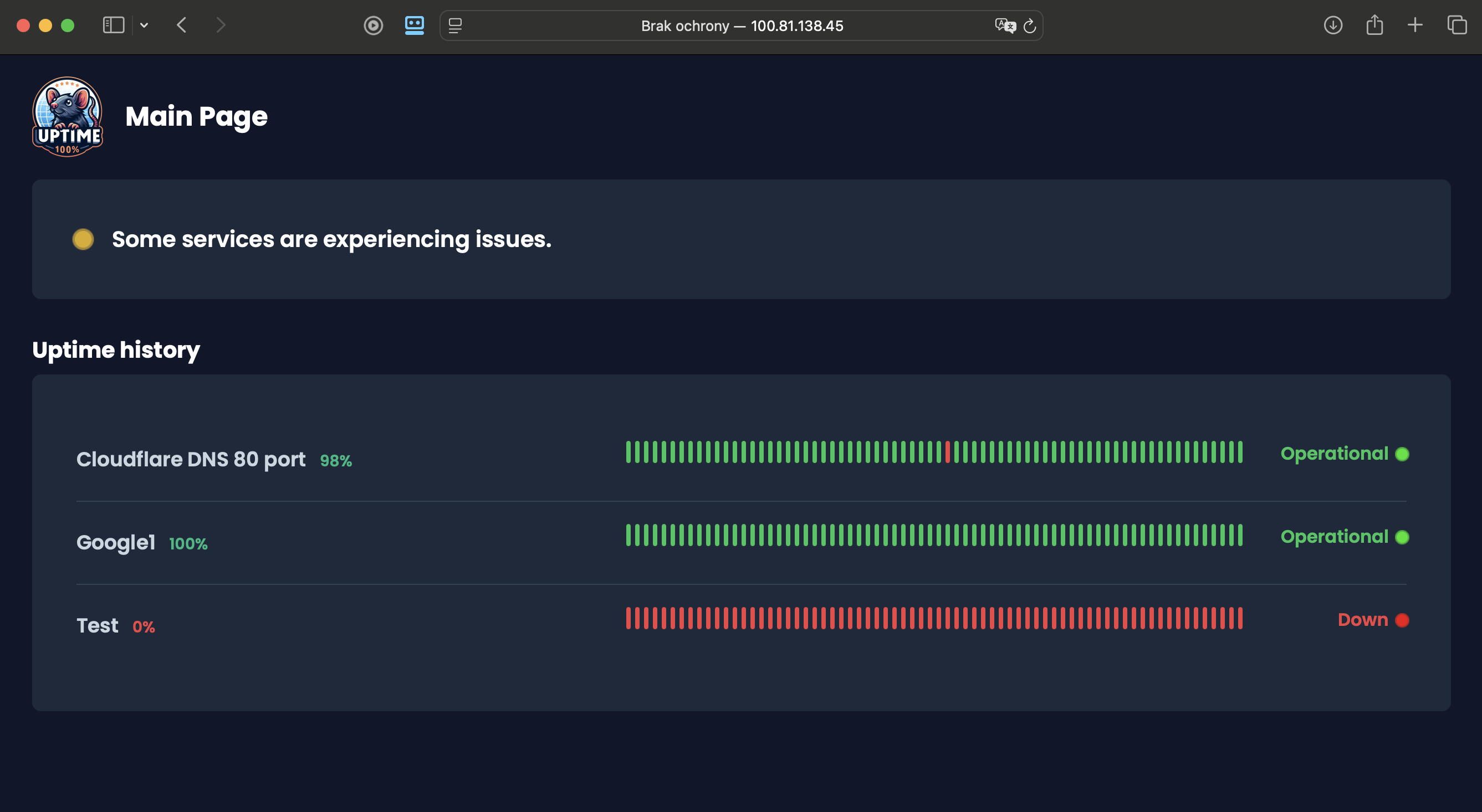
Task: Click the Cloudflare DNS 80 port monitor name
Action: click(x=191, y=460)
